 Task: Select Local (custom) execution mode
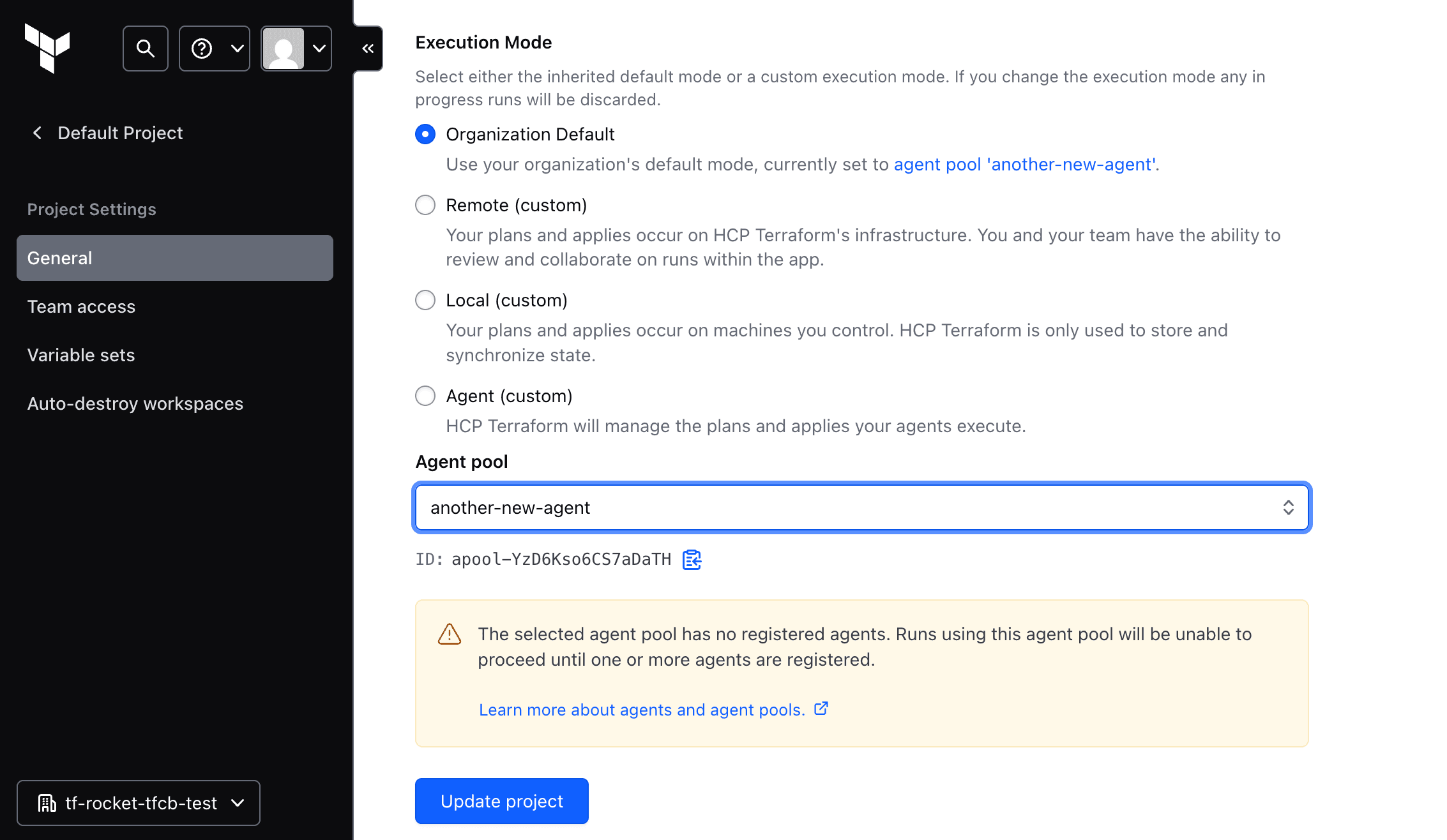coord(425,299)
